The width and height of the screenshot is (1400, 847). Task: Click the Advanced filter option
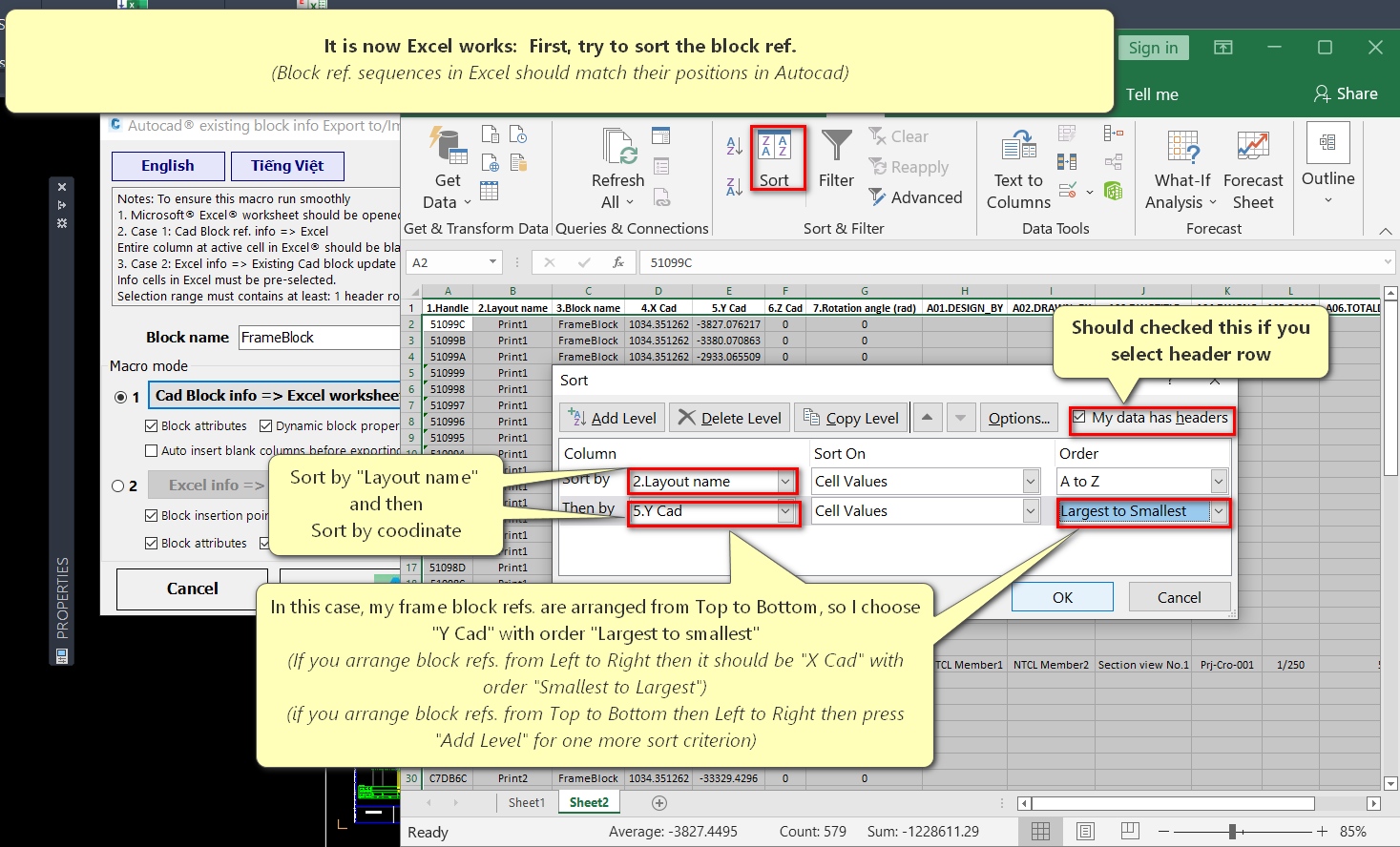click(915, 197)
